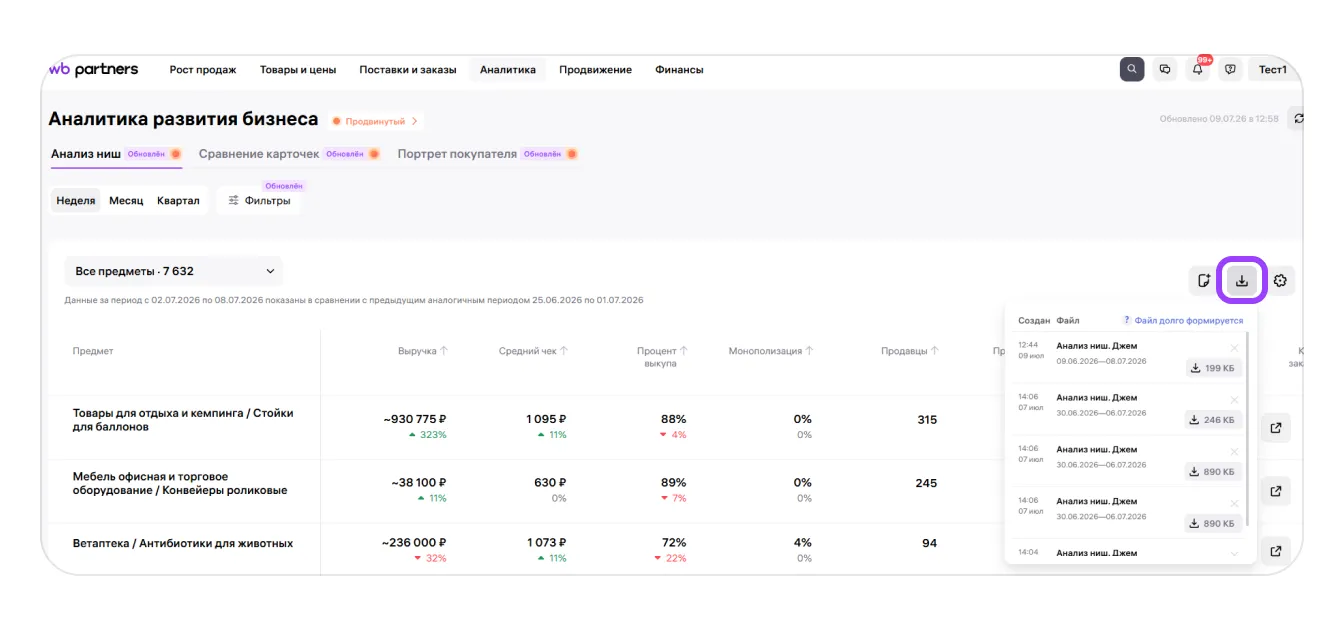Viewport: 1344px width, 630px height.
Task: Switch to the Портрет покупателя tab
Action: (457, 154)
